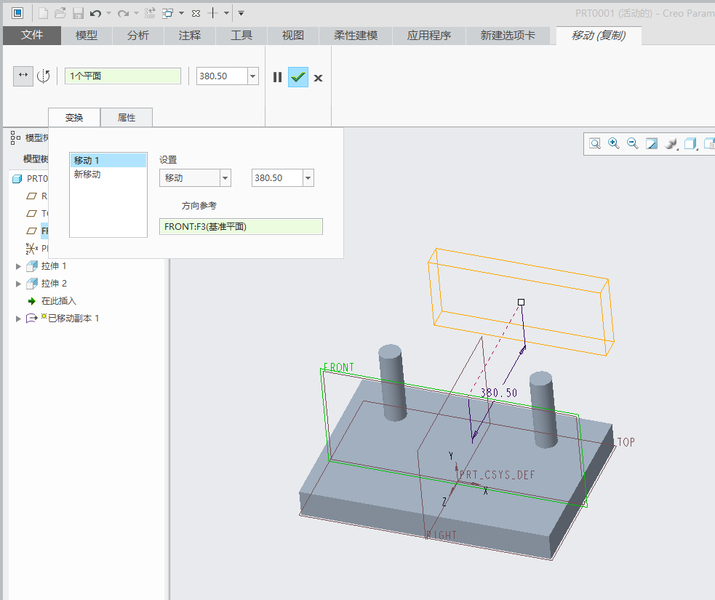
Task: Click the 在此插入 insert marker
Action: [x=58, y=301]
